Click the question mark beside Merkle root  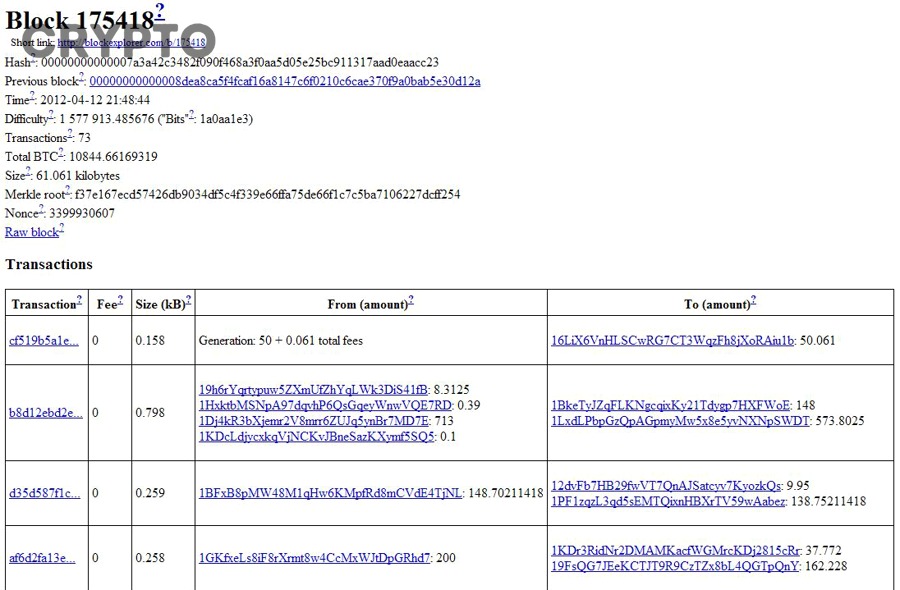67,190
